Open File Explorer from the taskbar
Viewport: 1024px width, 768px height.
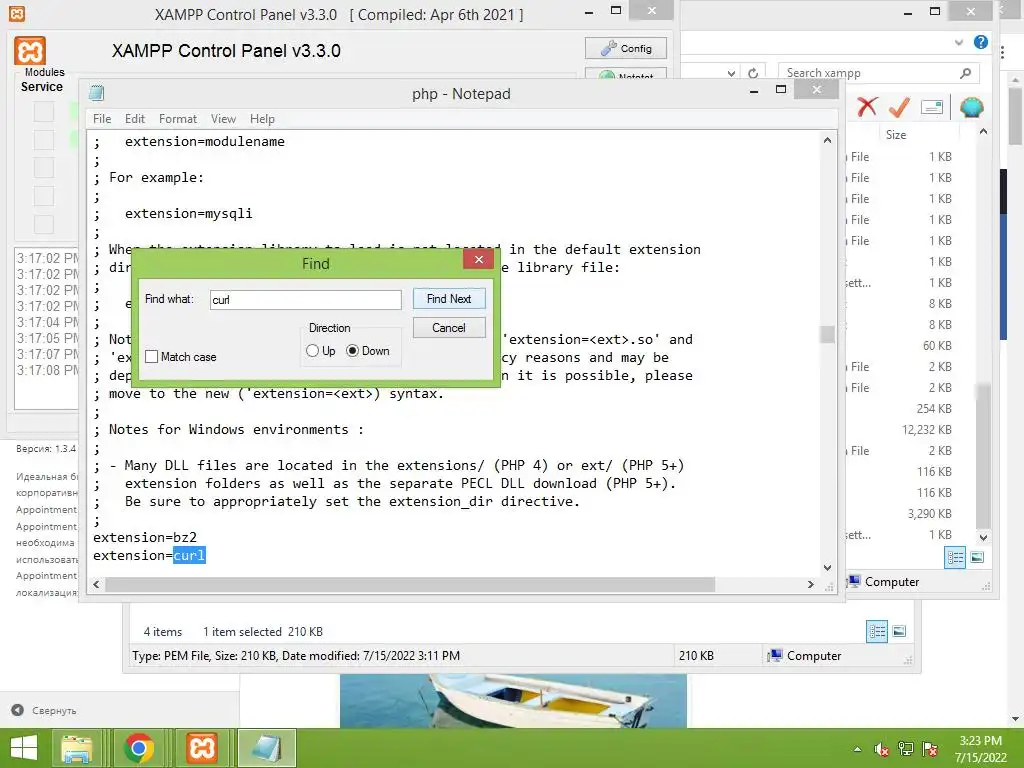(x=77, y=748)
